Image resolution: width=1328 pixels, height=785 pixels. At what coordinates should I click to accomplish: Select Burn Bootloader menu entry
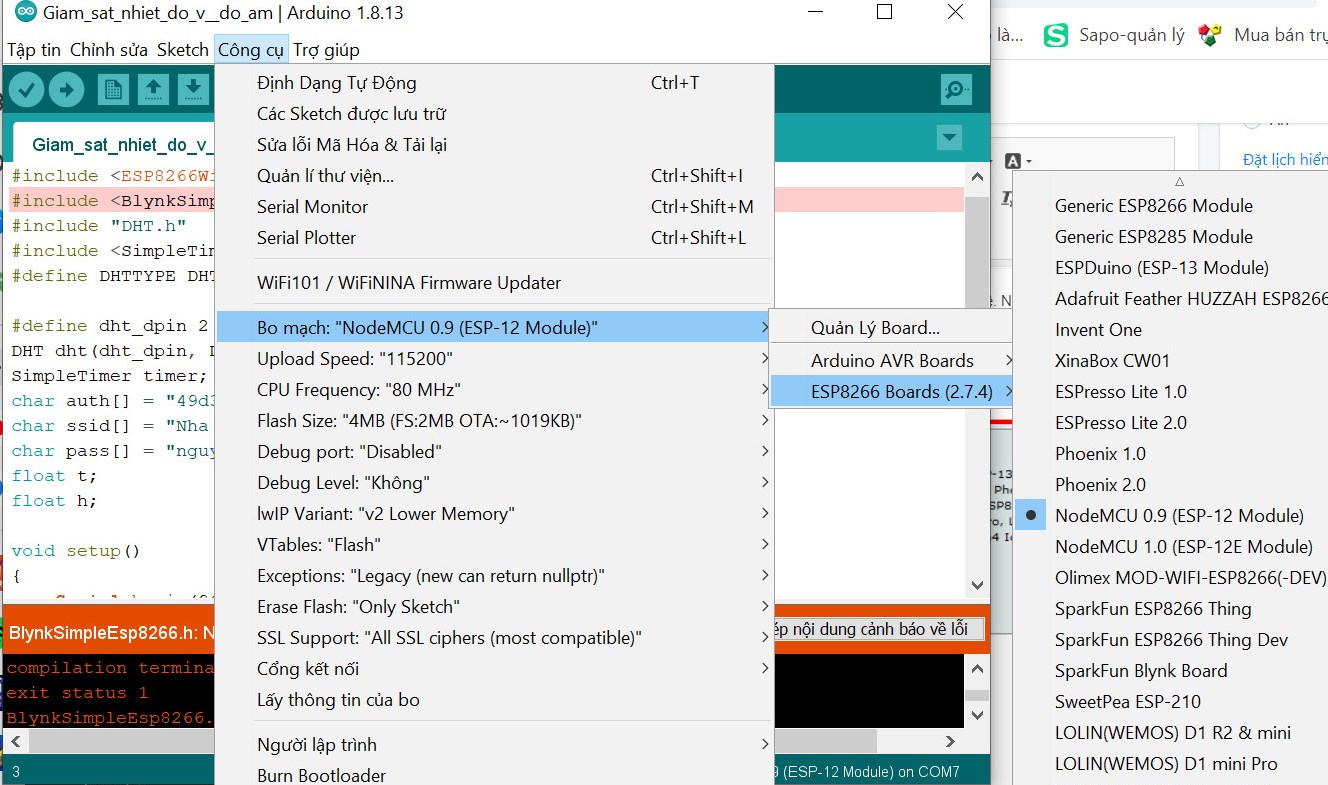click(x=495, y=775)
